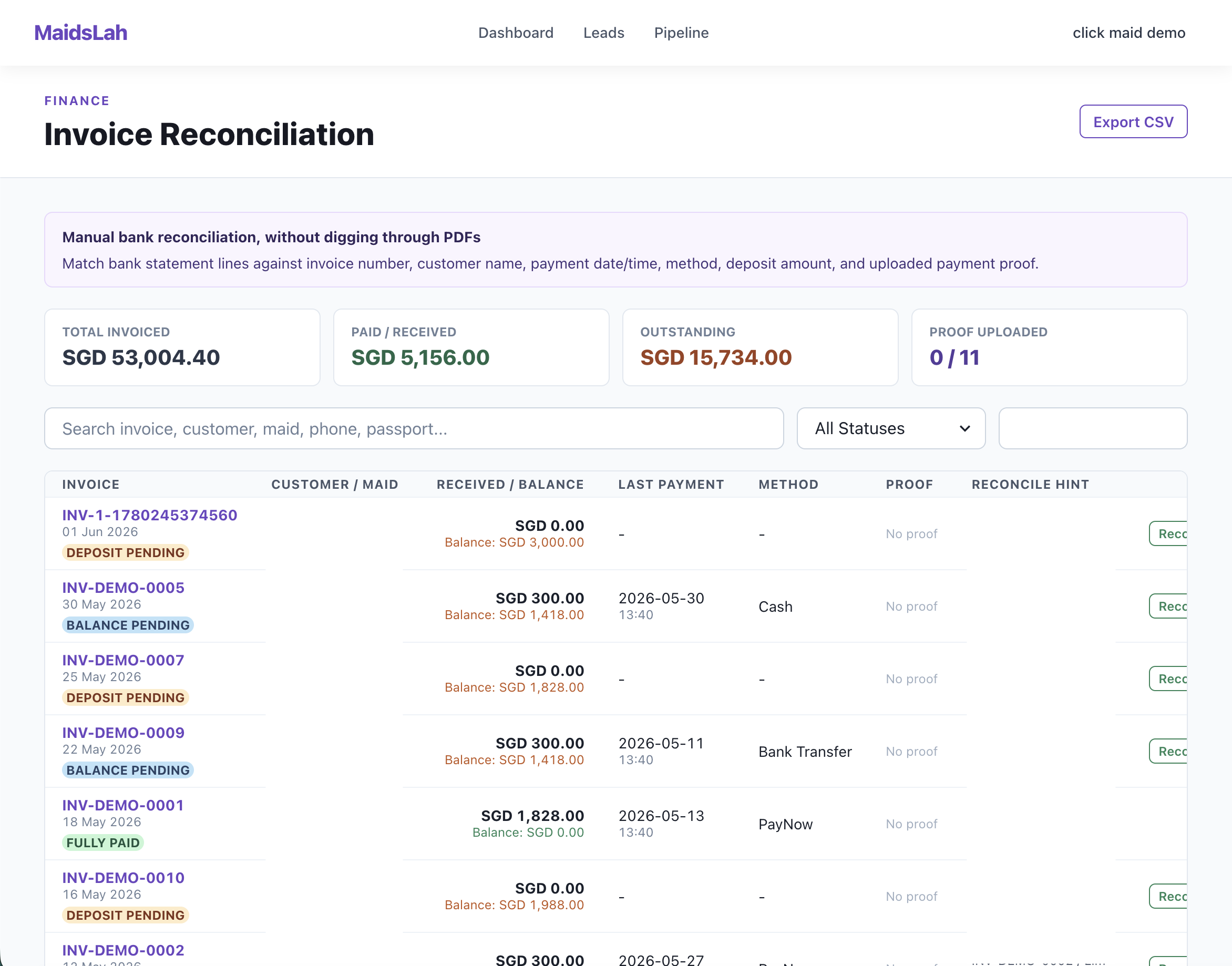1232x966 pixels.
Task: Open invoice INV-1-1780245374560
Action: point(150,515)
